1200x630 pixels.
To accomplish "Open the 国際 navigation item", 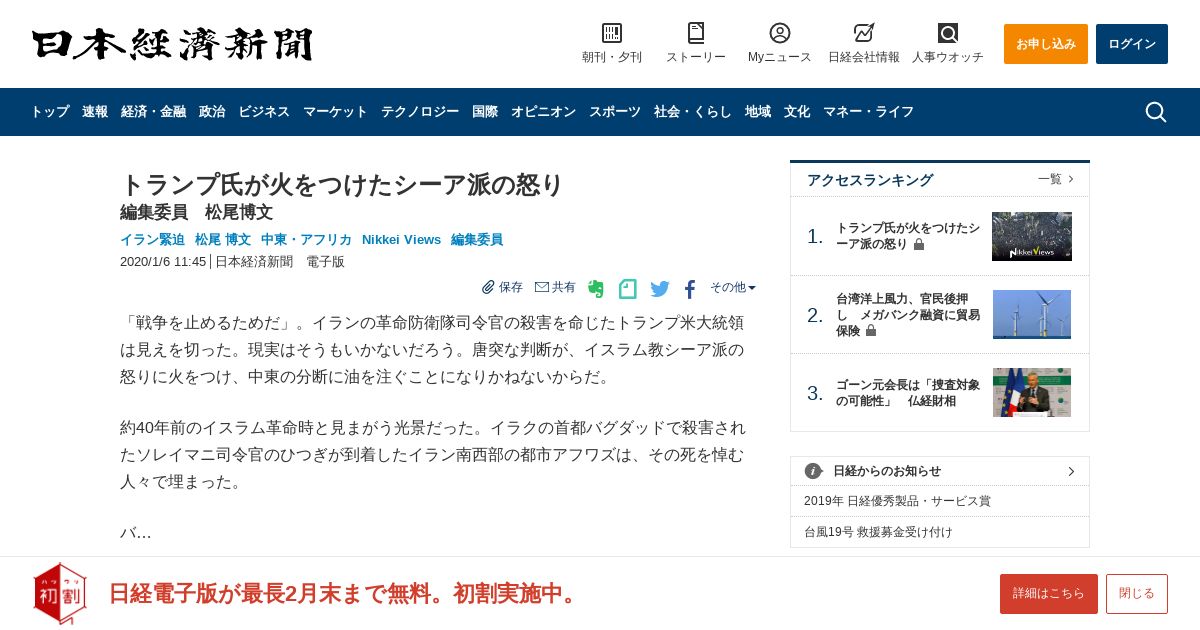I will (485, 112).
